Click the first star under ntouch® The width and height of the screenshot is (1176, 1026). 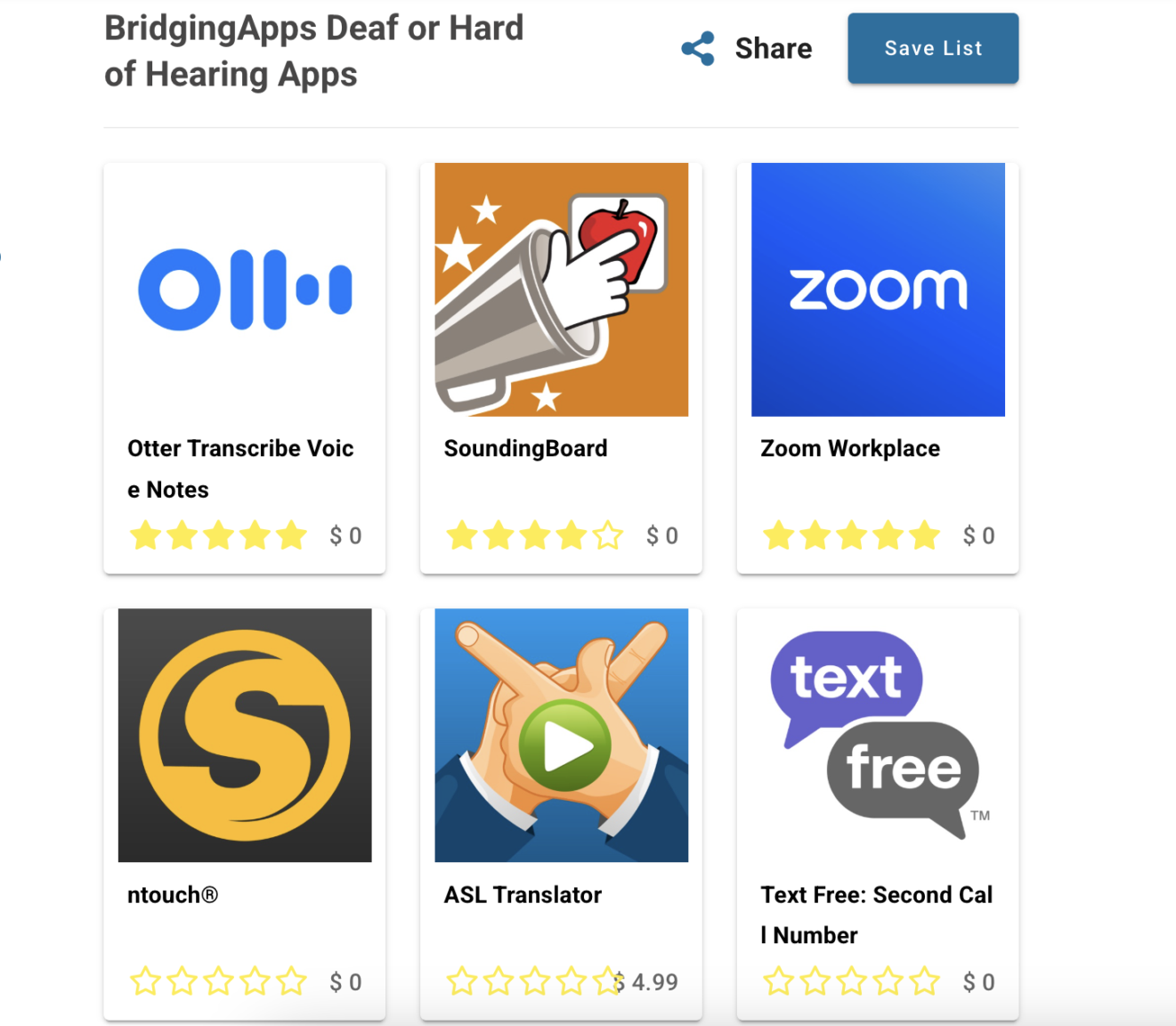tap(146, 981)
